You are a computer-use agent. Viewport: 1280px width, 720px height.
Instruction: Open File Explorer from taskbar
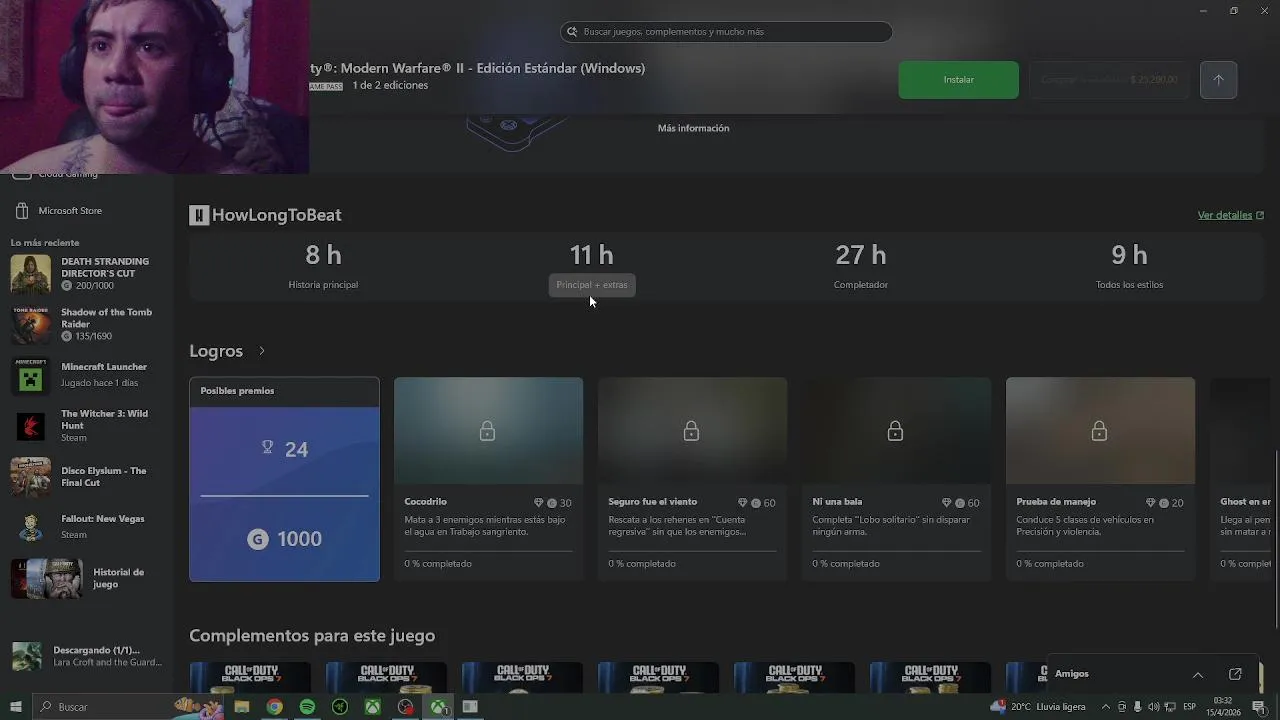pos(242,707)
